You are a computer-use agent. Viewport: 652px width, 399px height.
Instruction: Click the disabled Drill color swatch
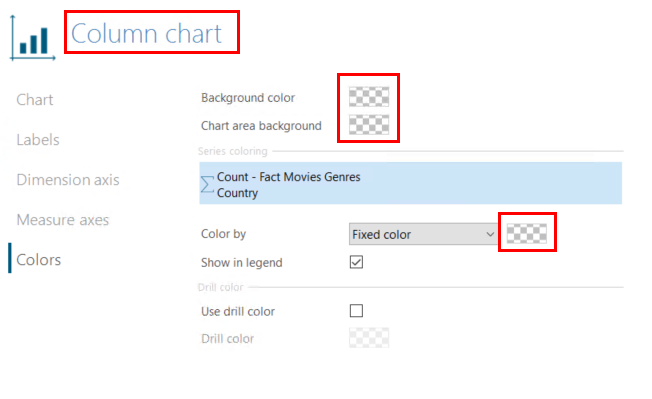point(369,337)
